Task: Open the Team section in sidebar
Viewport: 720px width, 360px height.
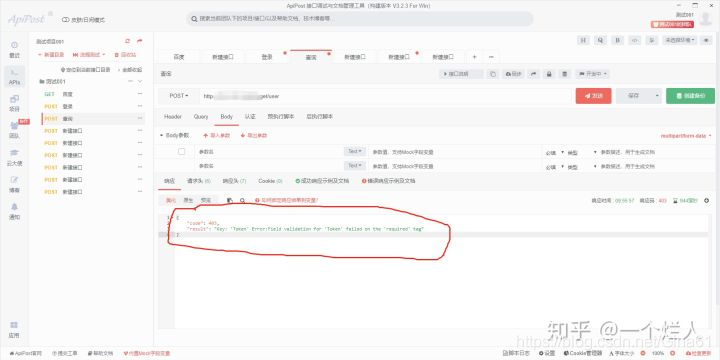Action: pos(14,130)
